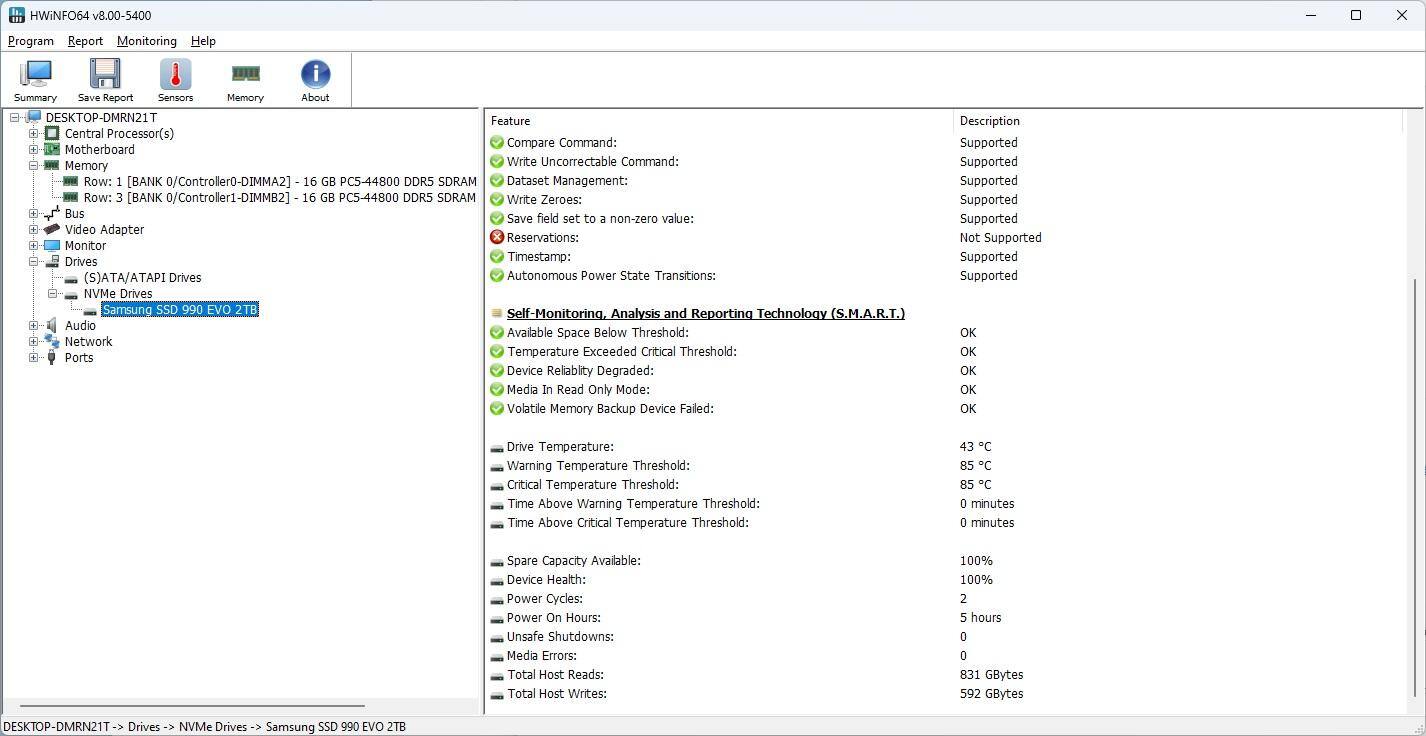Image resolution: width=1426 pixels, height=736 pixels.
Task: Open the Summary toolbar icon
Action: 35,80
